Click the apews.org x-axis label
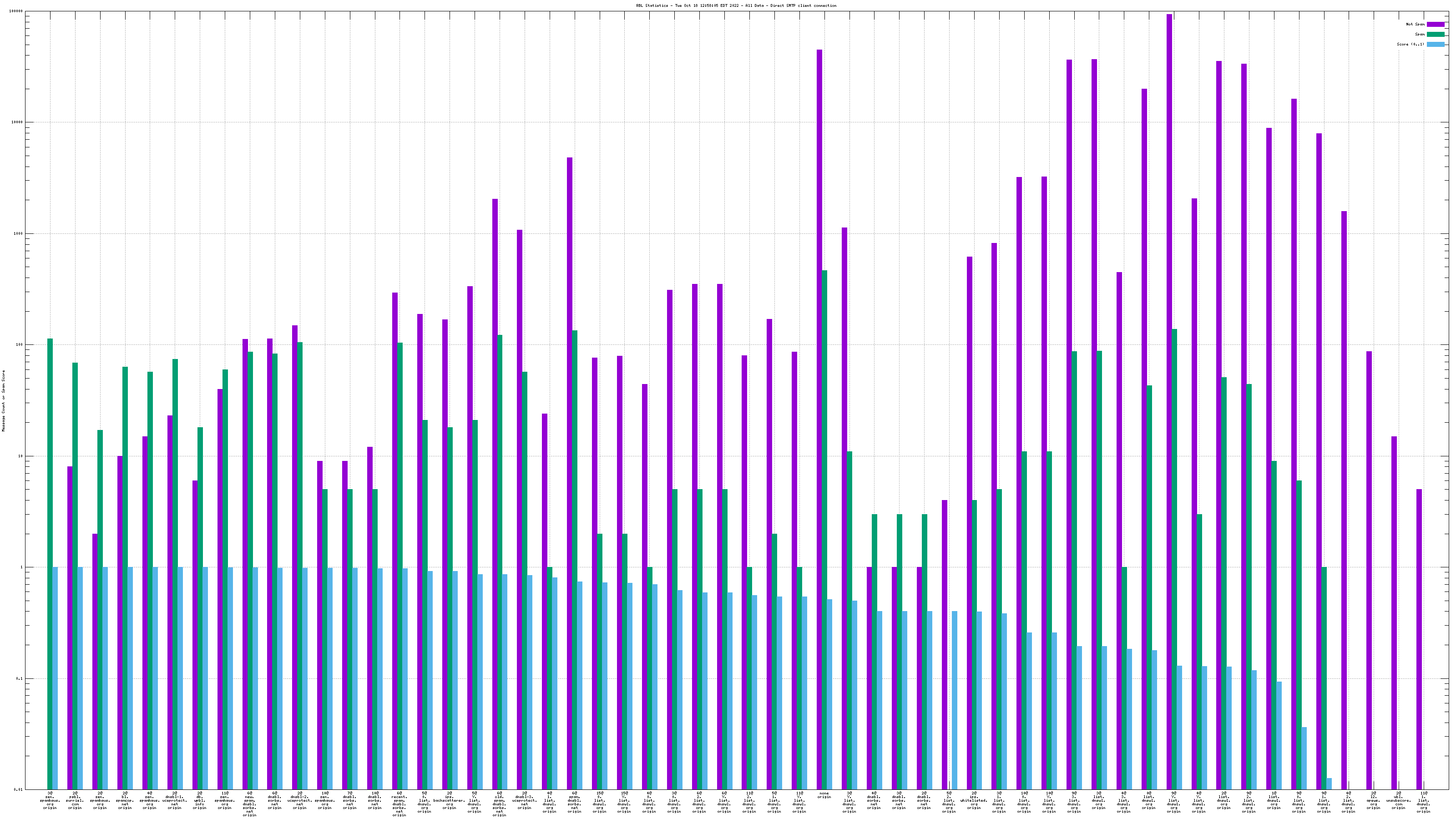Viewport: 1456px width, 819px height. 1374,800
